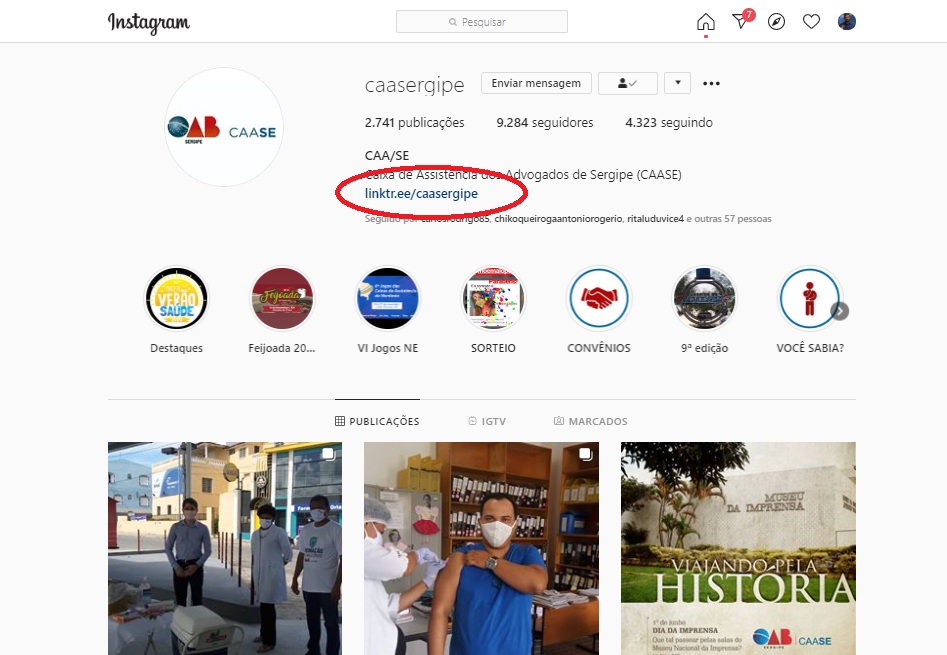This screenshot has width=947, height=655.
Task: Open the Home feed icon
Action: [x=705, y=22]
